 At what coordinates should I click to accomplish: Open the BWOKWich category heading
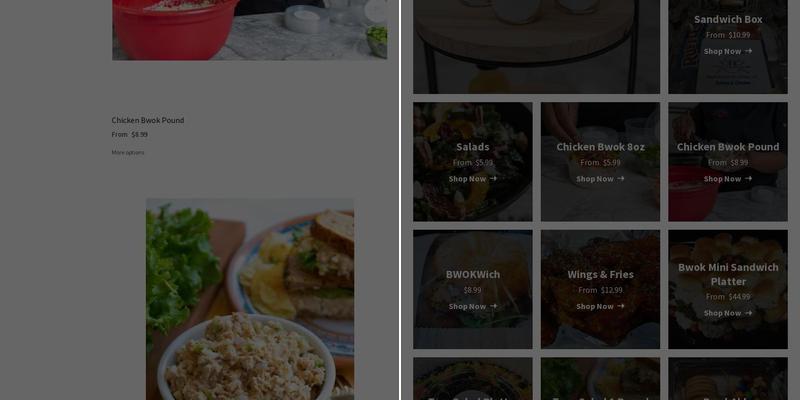(x=472, y=274)
